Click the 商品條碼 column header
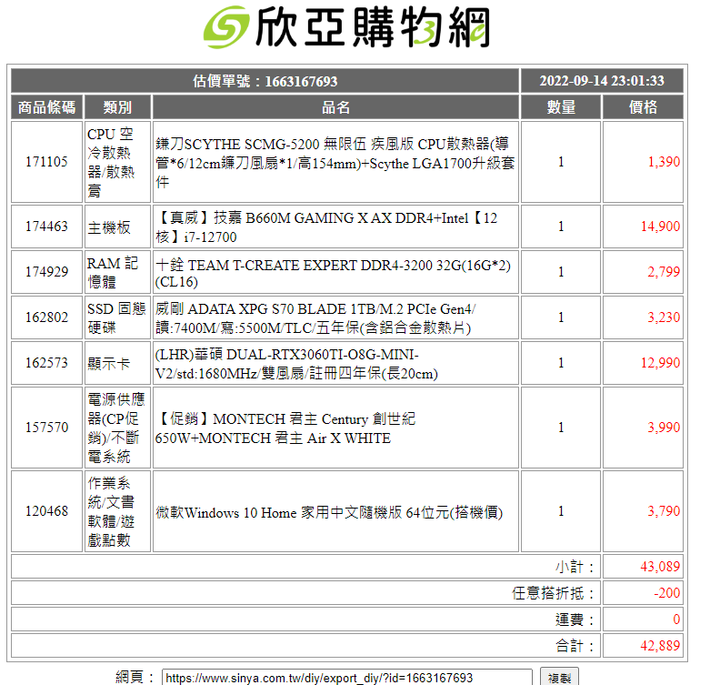720x685 pixels. tap(46, 107)
